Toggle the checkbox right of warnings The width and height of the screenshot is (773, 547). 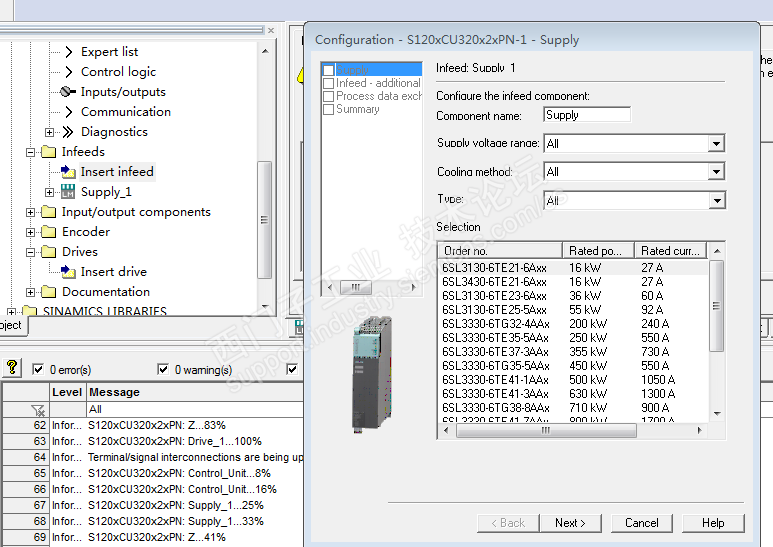click(292, 369)
